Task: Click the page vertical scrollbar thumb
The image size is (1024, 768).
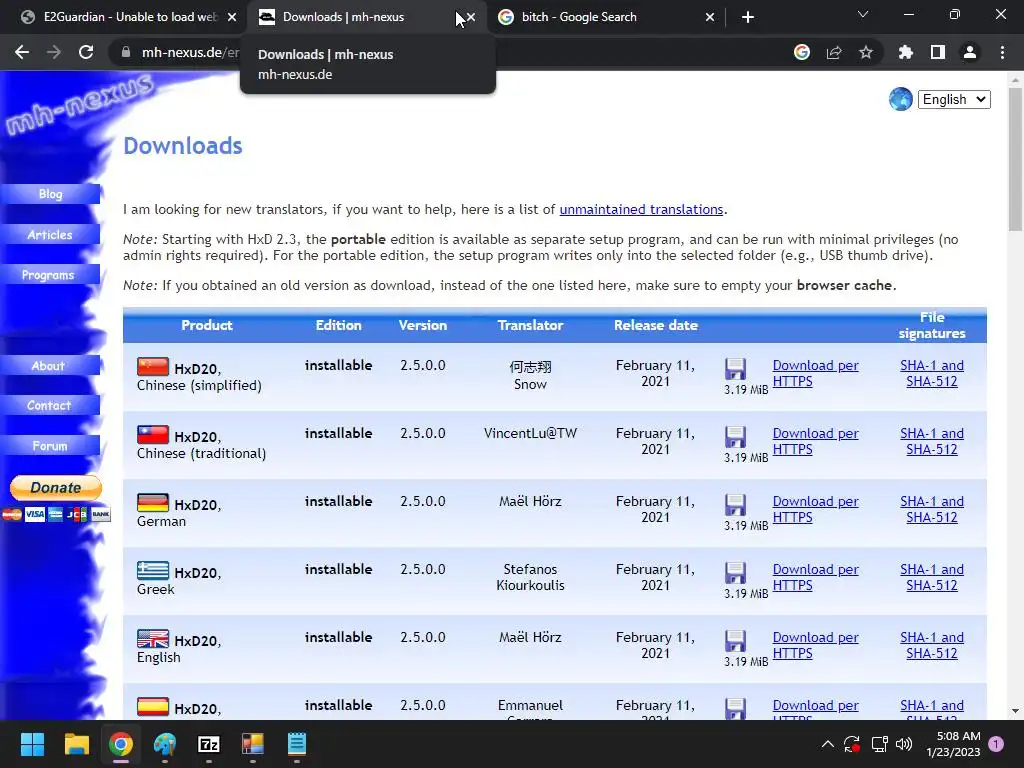Action: pyautogui.click(x=1015, y=159)
